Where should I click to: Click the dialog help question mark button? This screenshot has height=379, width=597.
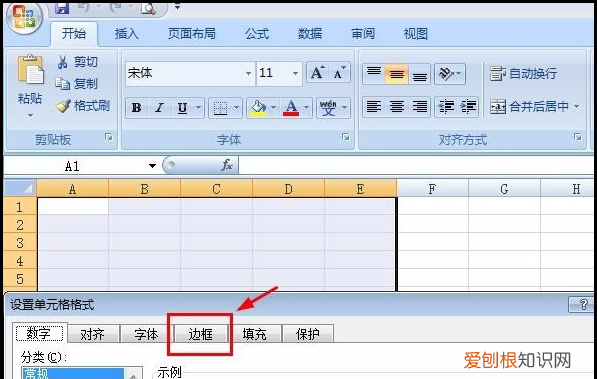[583, 305]
